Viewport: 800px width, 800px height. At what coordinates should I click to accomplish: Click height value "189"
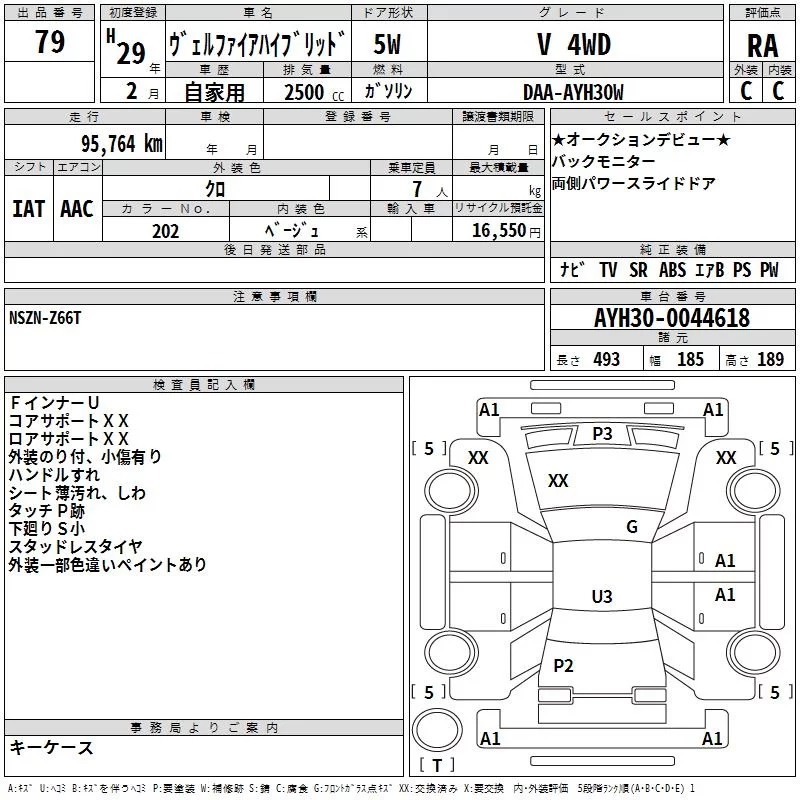tap(770, 359)
